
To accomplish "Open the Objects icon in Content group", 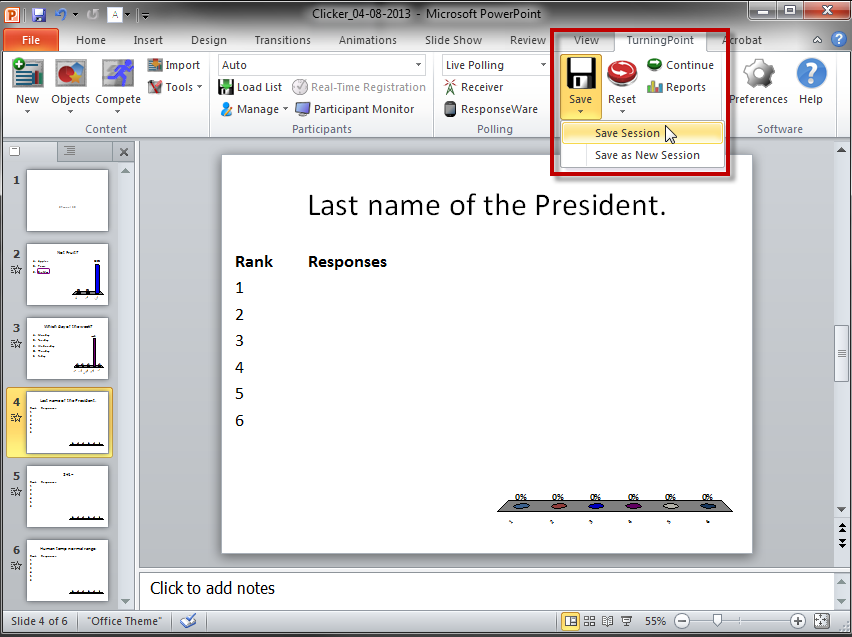I will point(71,74).
